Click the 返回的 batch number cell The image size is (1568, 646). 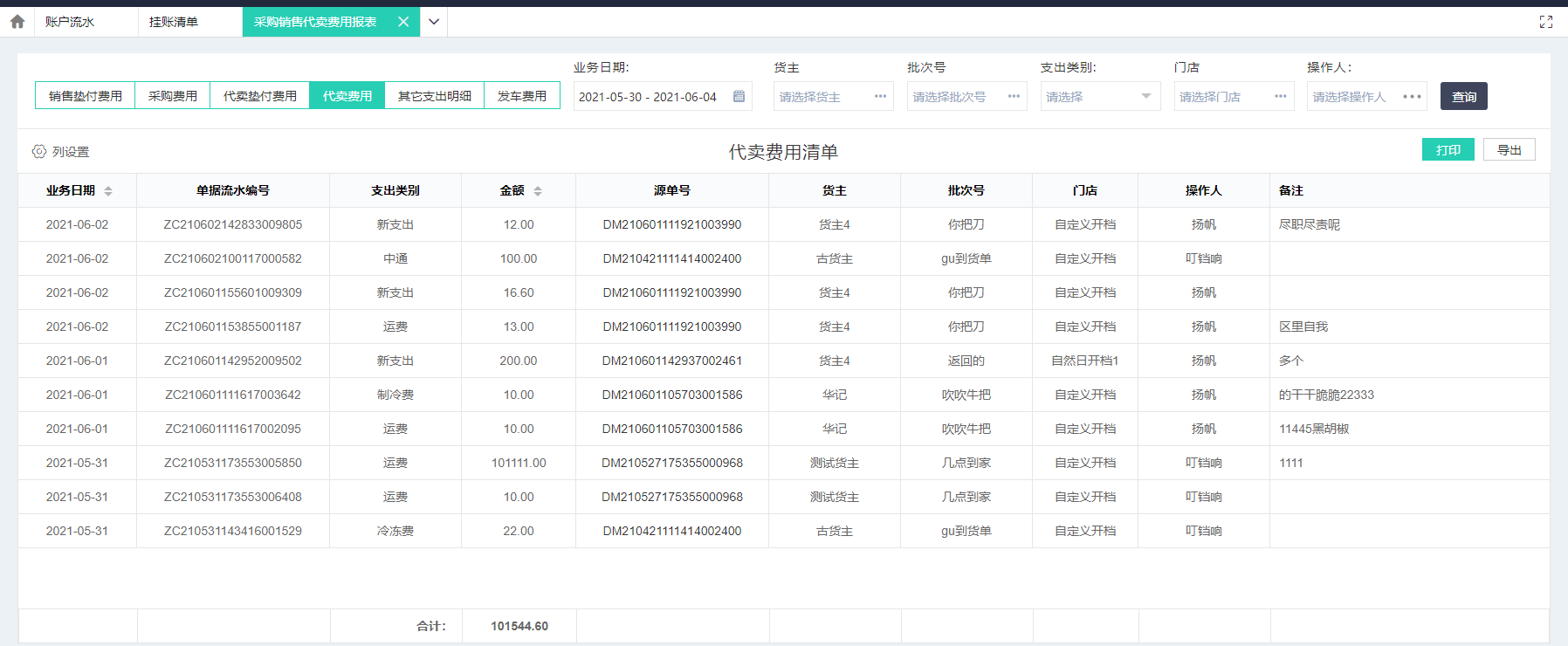click(x=966, y=361)
